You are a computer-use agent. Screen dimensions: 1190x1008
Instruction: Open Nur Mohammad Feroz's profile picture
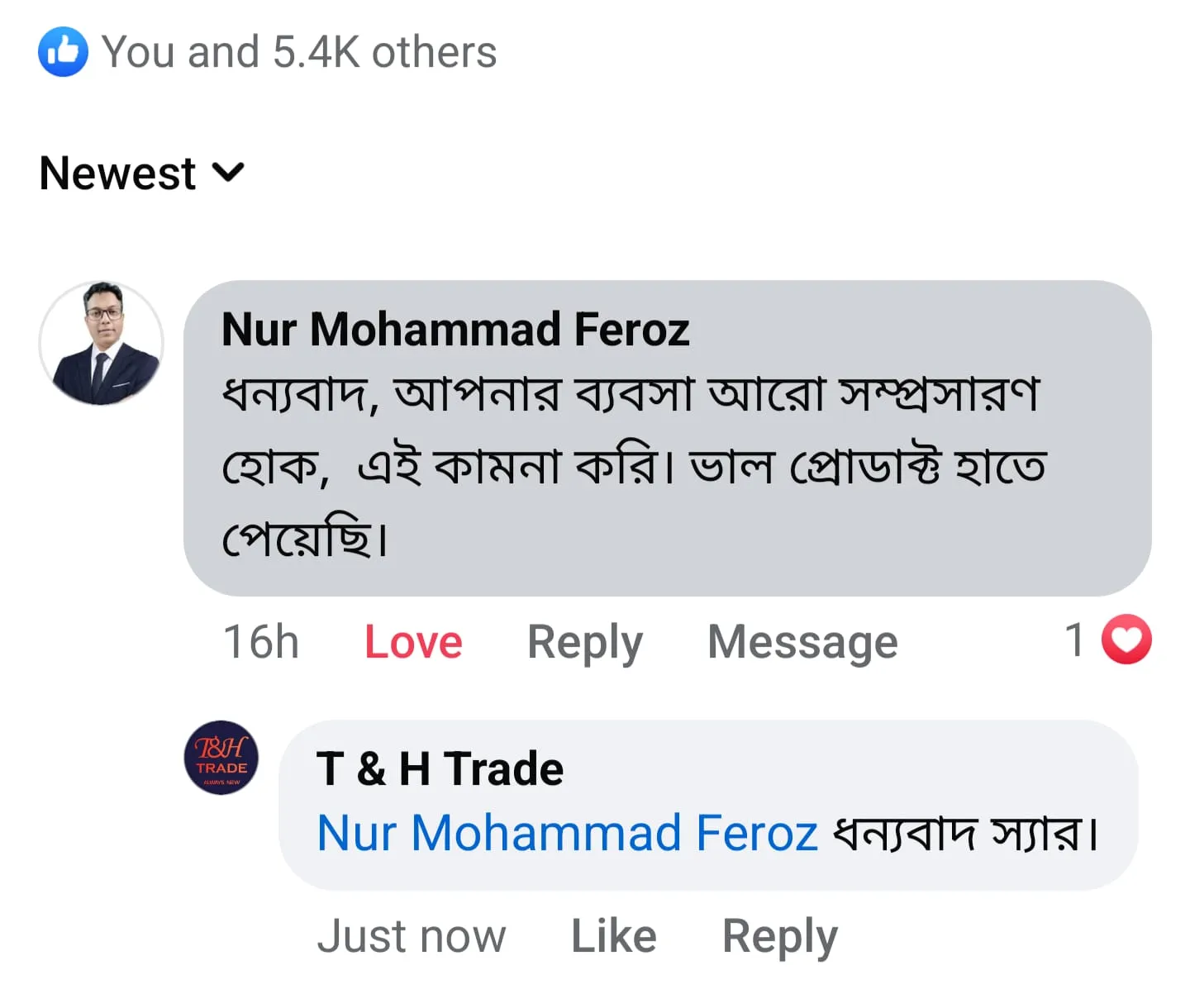(102, 343)
